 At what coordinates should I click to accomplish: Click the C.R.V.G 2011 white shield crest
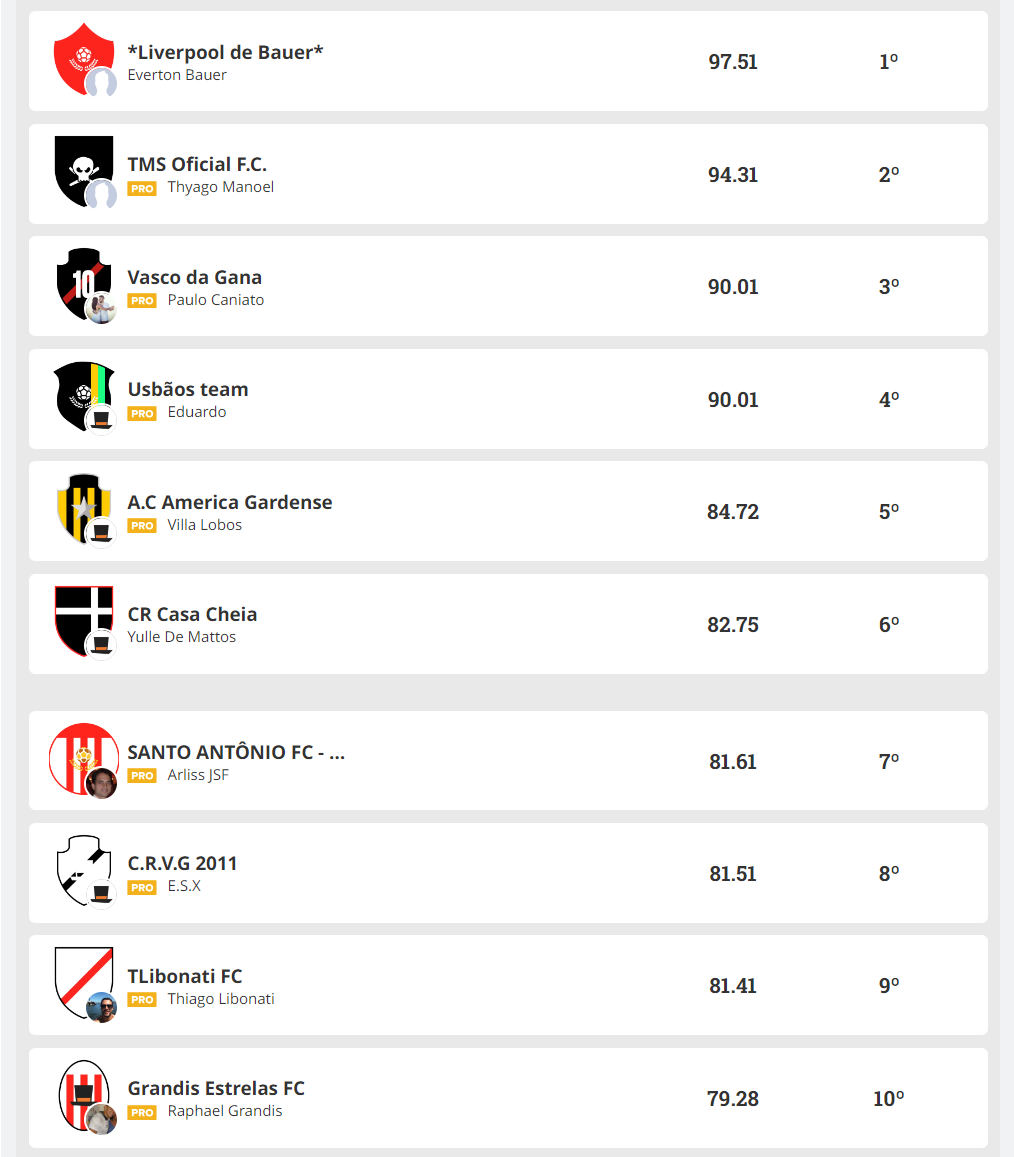78,865
